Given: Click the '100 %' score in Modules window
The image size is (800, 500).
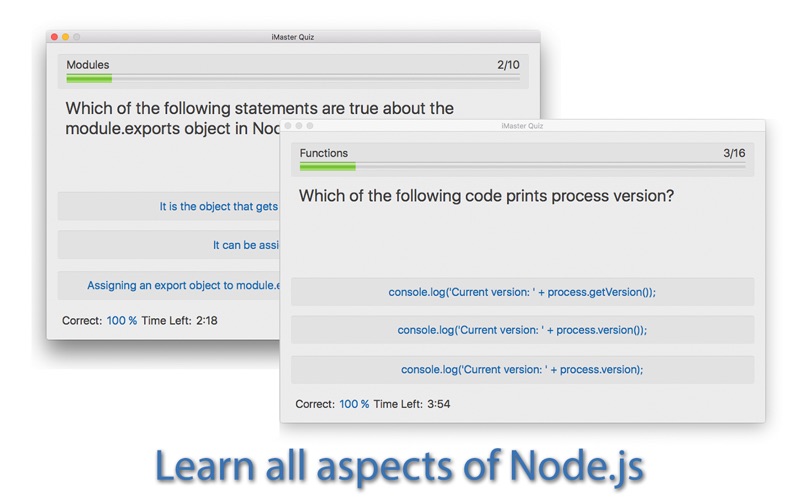Looking at the screenshot, I should [x=121, y=320].
